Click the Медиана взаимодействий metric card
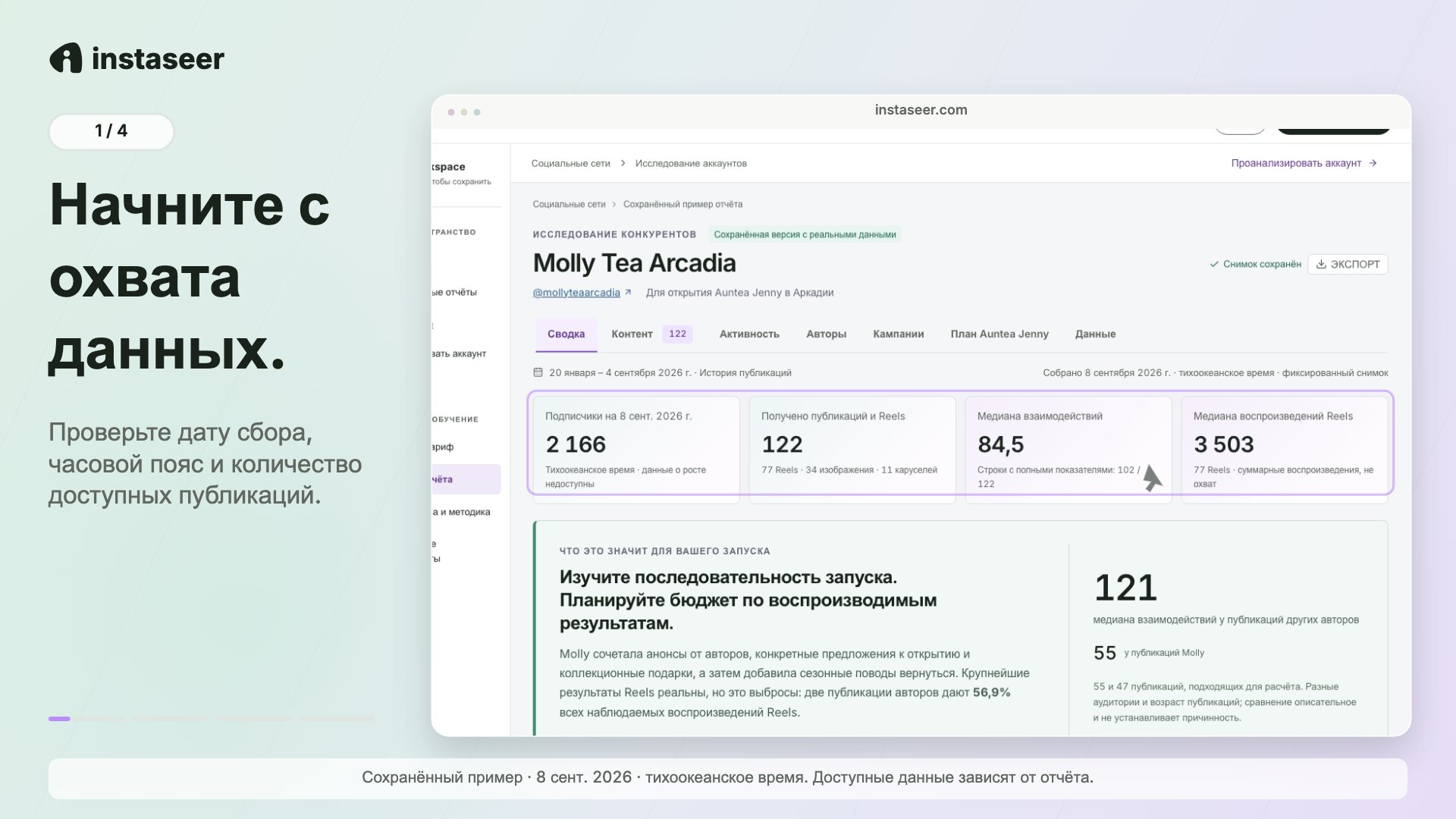This screenshot has width=1456, height=819. click(x=1068, y=450)
